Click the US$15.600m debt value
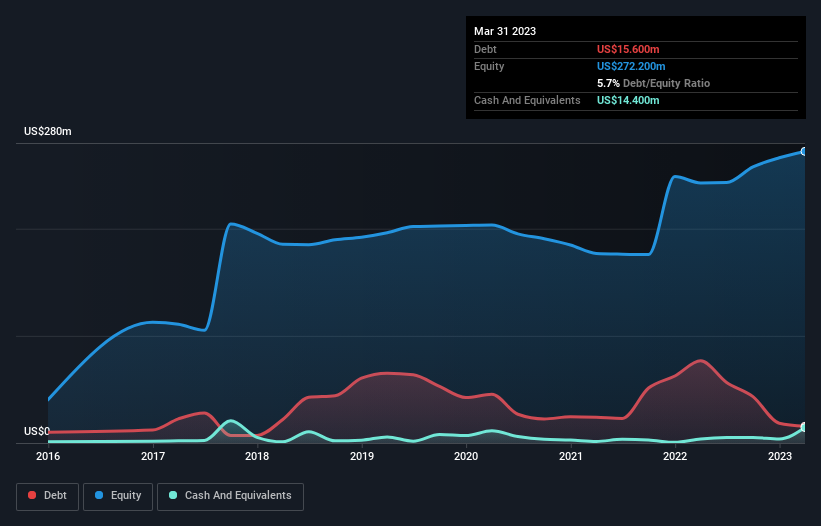This screenshot has height=526, width=821. click(x=628, y=49)
